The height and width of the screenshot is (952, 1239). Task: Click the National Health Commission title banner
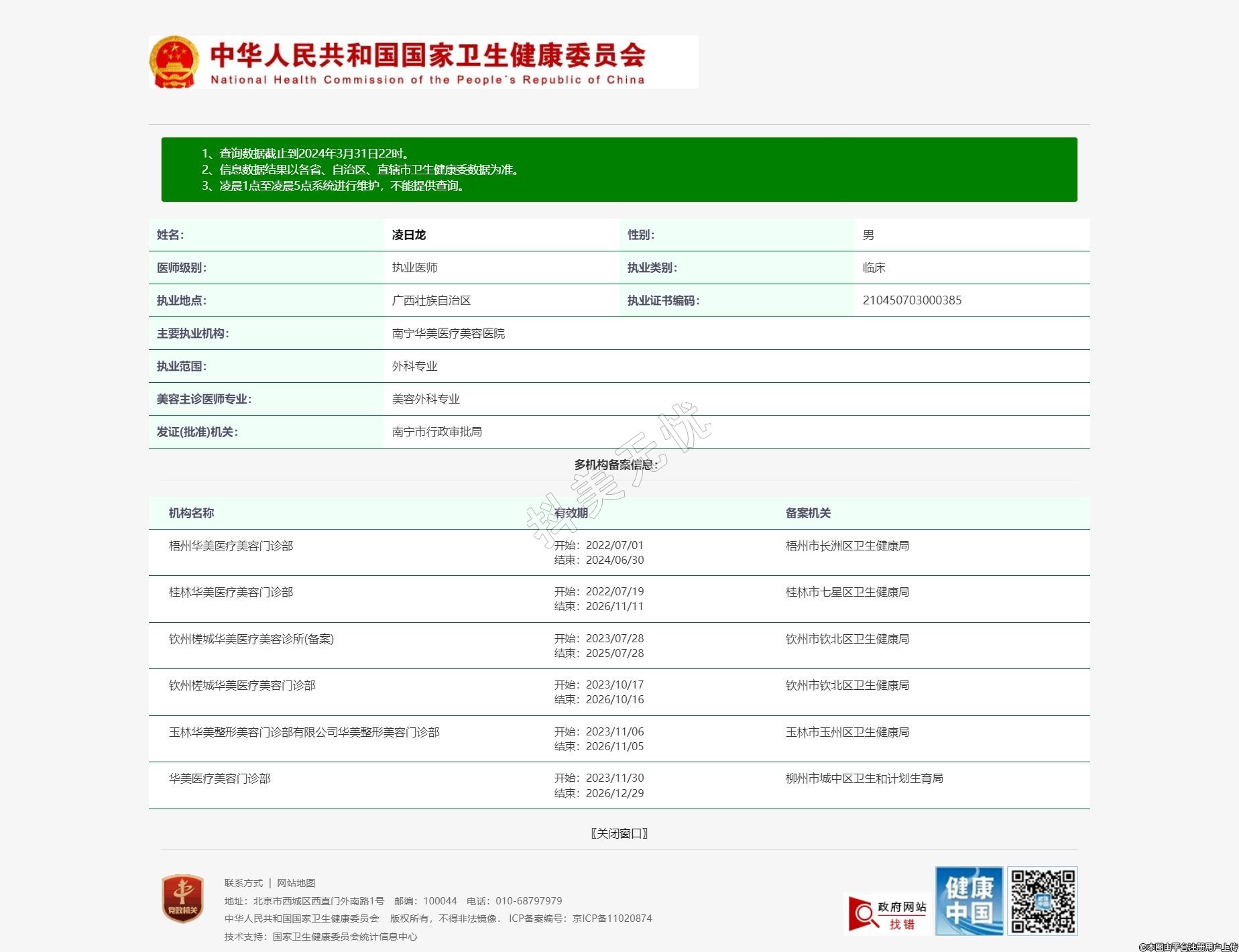(x=428, y=62)
